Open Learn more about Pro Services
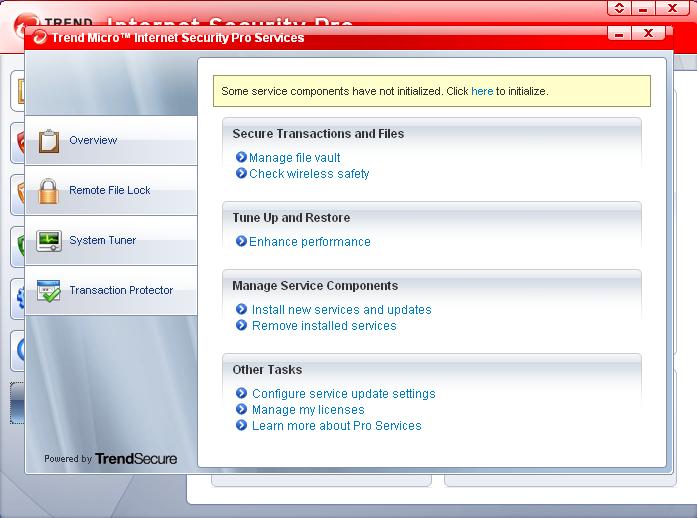Image resolution: width=697 pixels, height=518 pixels. pyautogui.click(x=336, y=426)
